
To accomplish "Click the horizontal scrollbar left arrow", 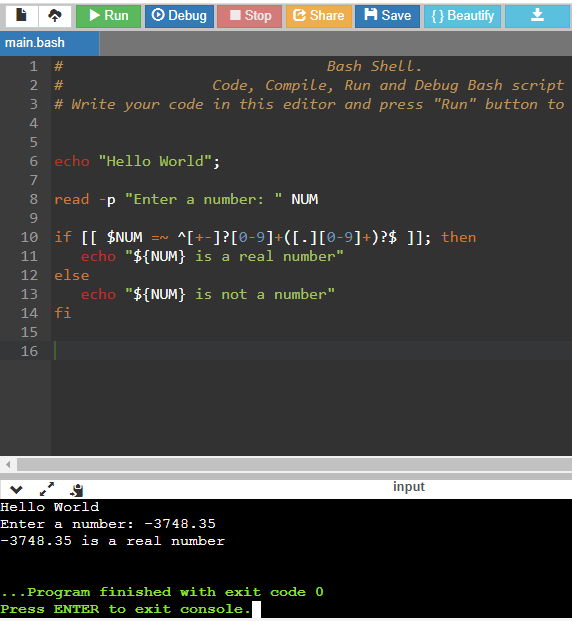I will point(8,464).
